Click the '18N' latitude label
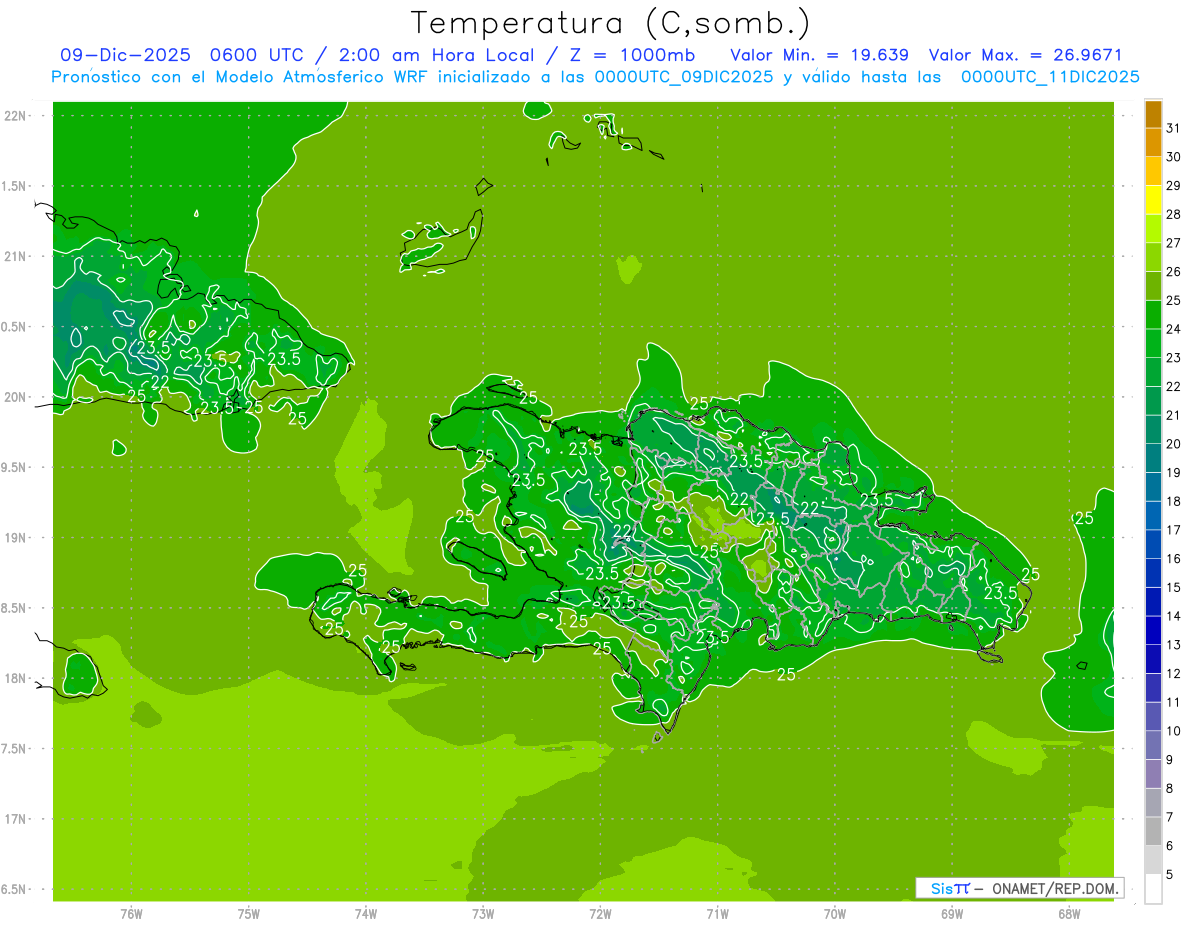This screenshot has height=927, width=1200. point(15,678)
